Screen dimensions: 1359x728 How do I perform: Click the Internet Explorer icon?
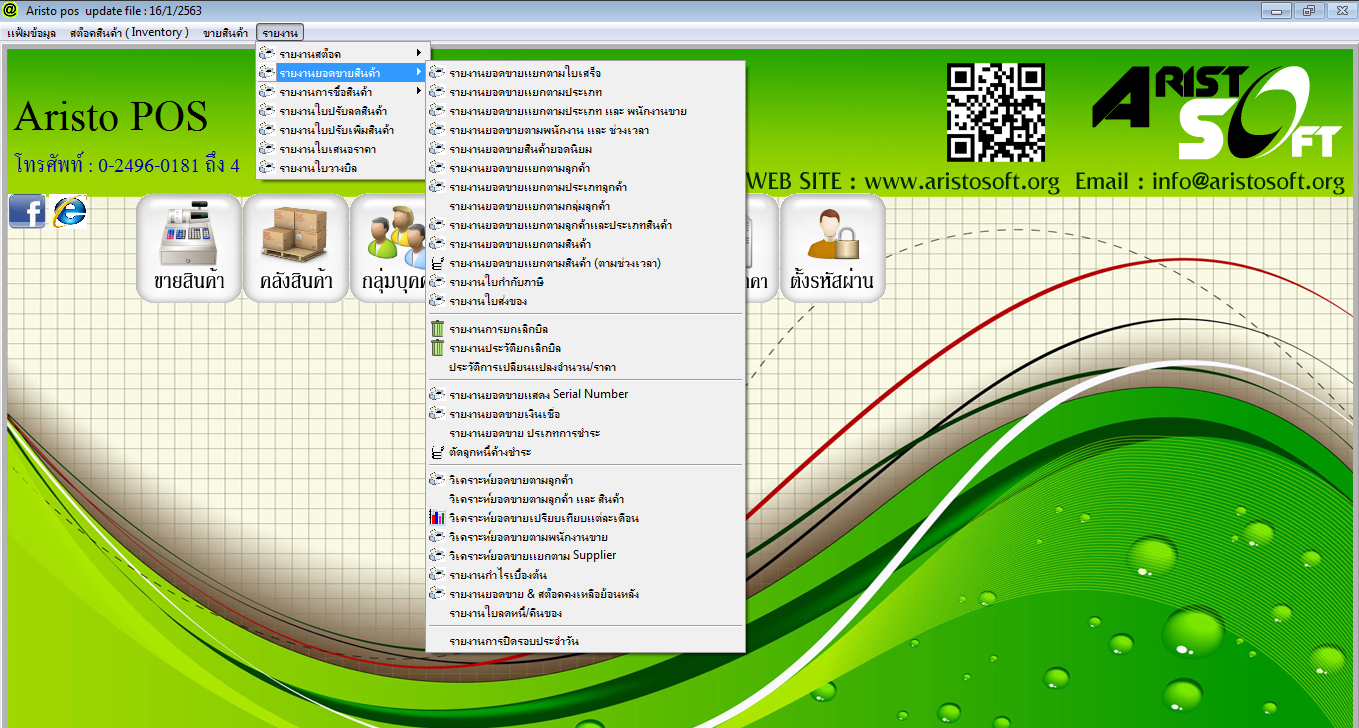click(x=69, y=211)
